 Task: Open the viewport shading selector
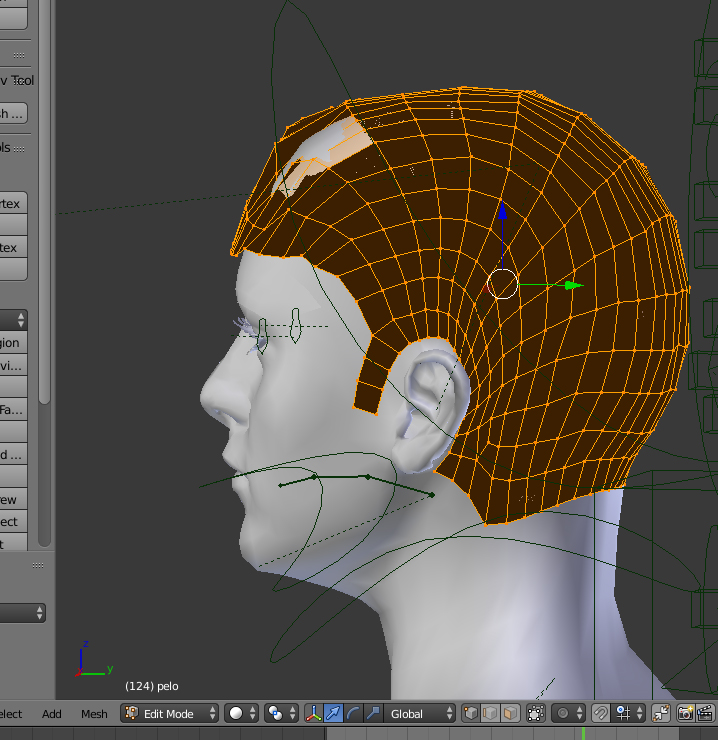tap(241, 713)
